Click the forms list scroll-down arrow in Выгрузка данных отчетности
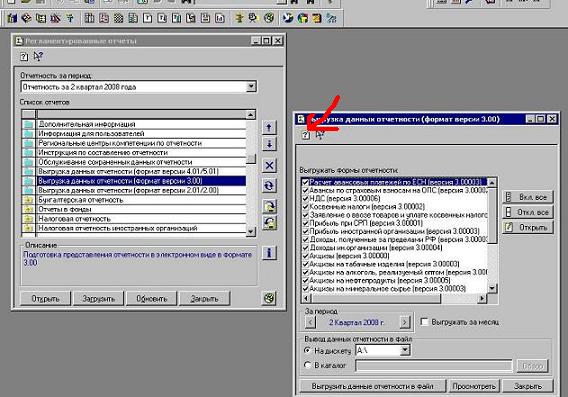Viewport: 568px width, 397px height. (492, 289)
